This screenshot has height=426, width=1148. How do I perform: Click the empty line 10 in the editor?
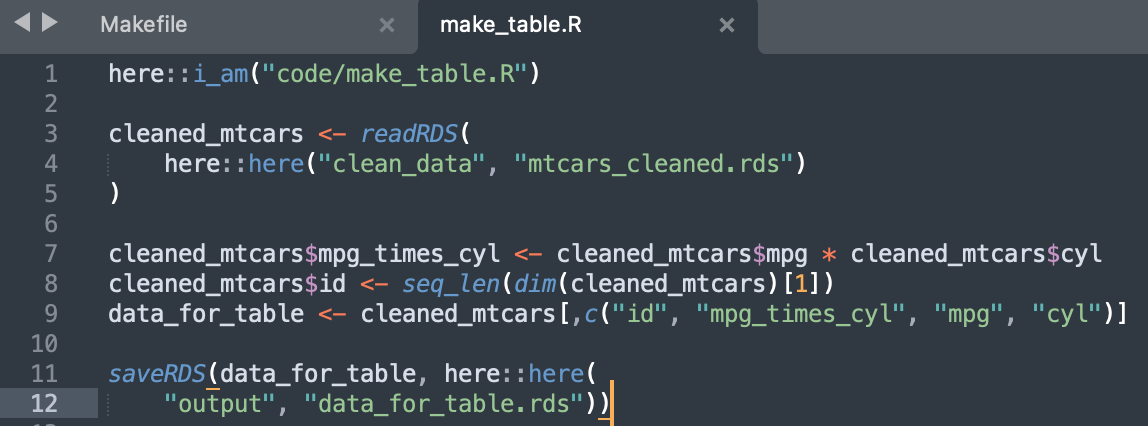coord(400,344)
